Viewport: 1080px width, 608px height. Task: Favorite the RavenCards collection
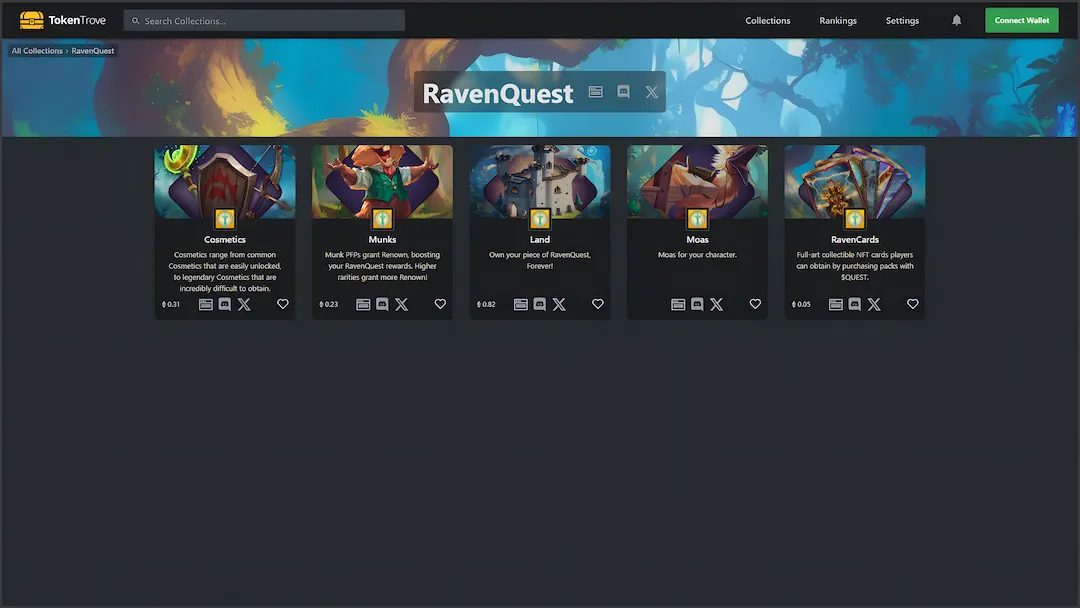(x=912, y=303)
